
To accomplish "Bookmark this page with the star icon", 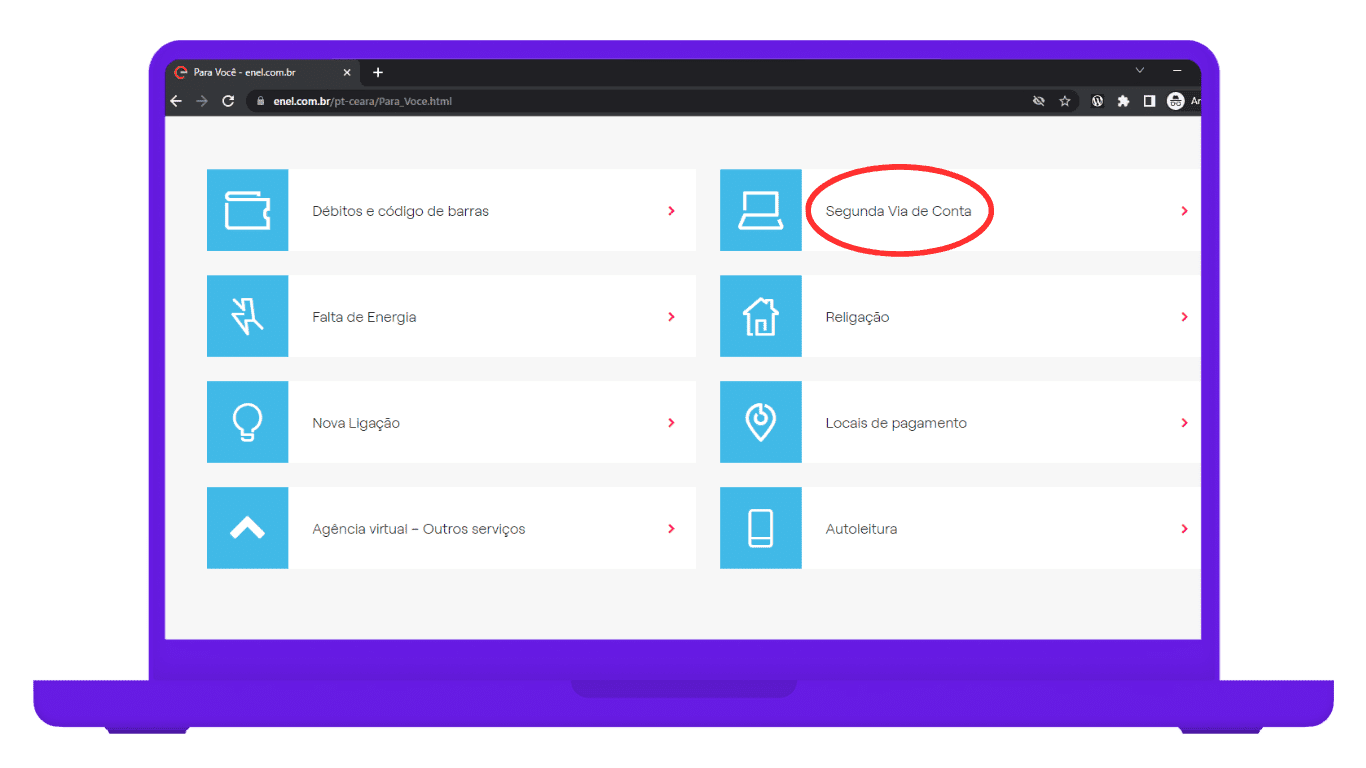I will click(1065, 101).
